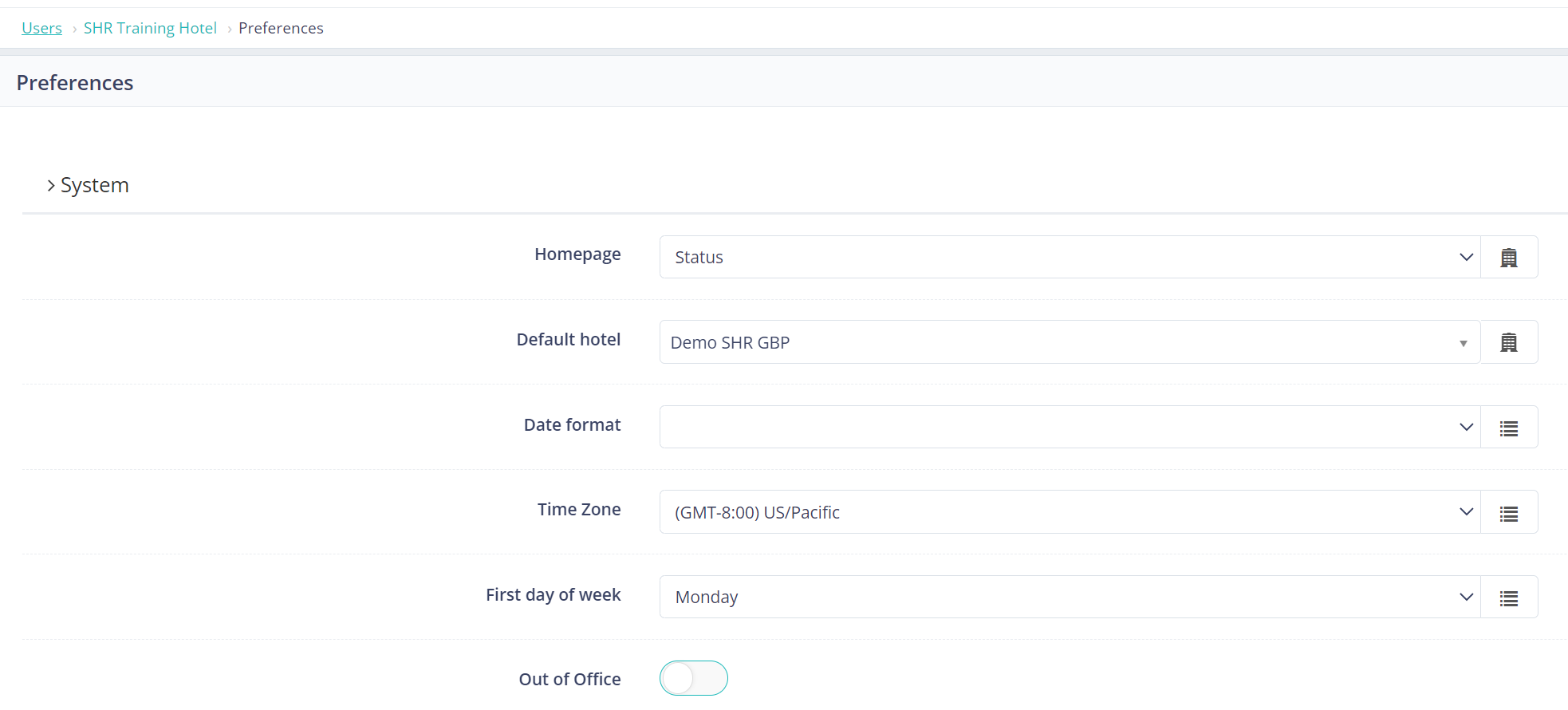This screenshot has height=710, width=1568.
Task: Toggle the Out of Office switch
Action: click(694, 678)
